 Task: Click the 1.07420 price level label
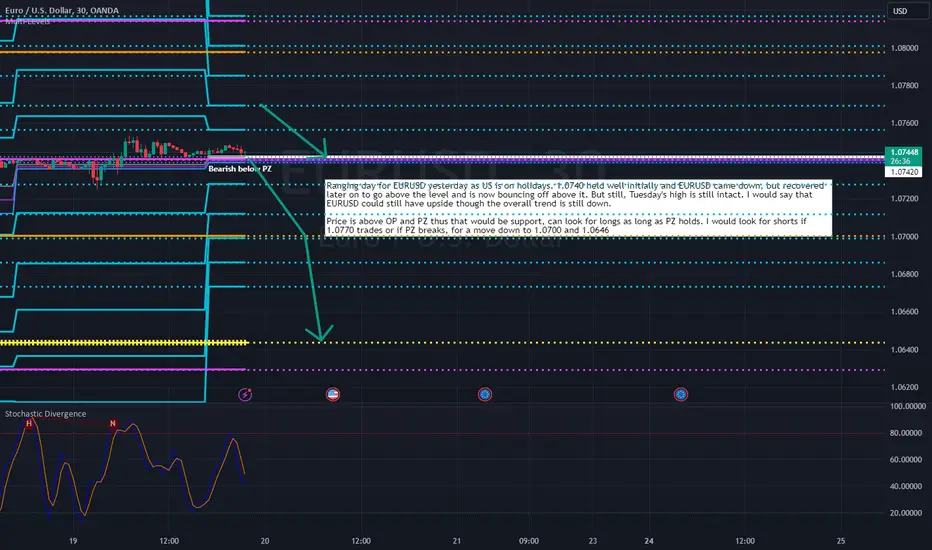click(x=903, y=172)
